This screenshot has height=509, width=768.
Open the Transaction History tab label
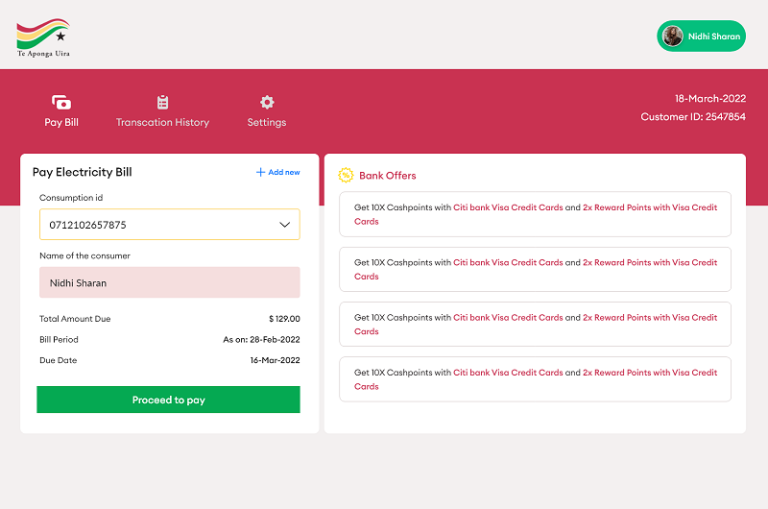point(162,123)
